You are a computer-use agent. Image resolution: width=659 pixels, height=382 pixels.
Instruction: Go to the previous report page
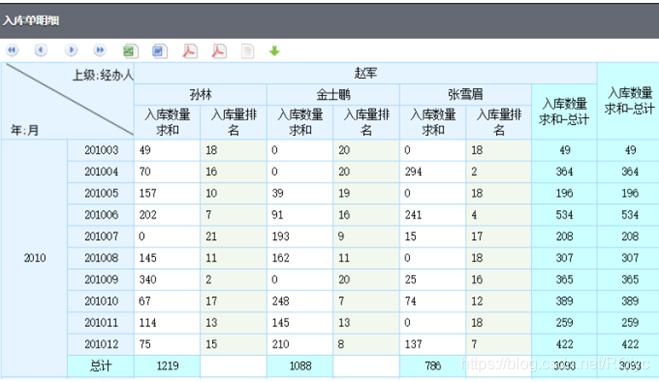pos(41,50)
